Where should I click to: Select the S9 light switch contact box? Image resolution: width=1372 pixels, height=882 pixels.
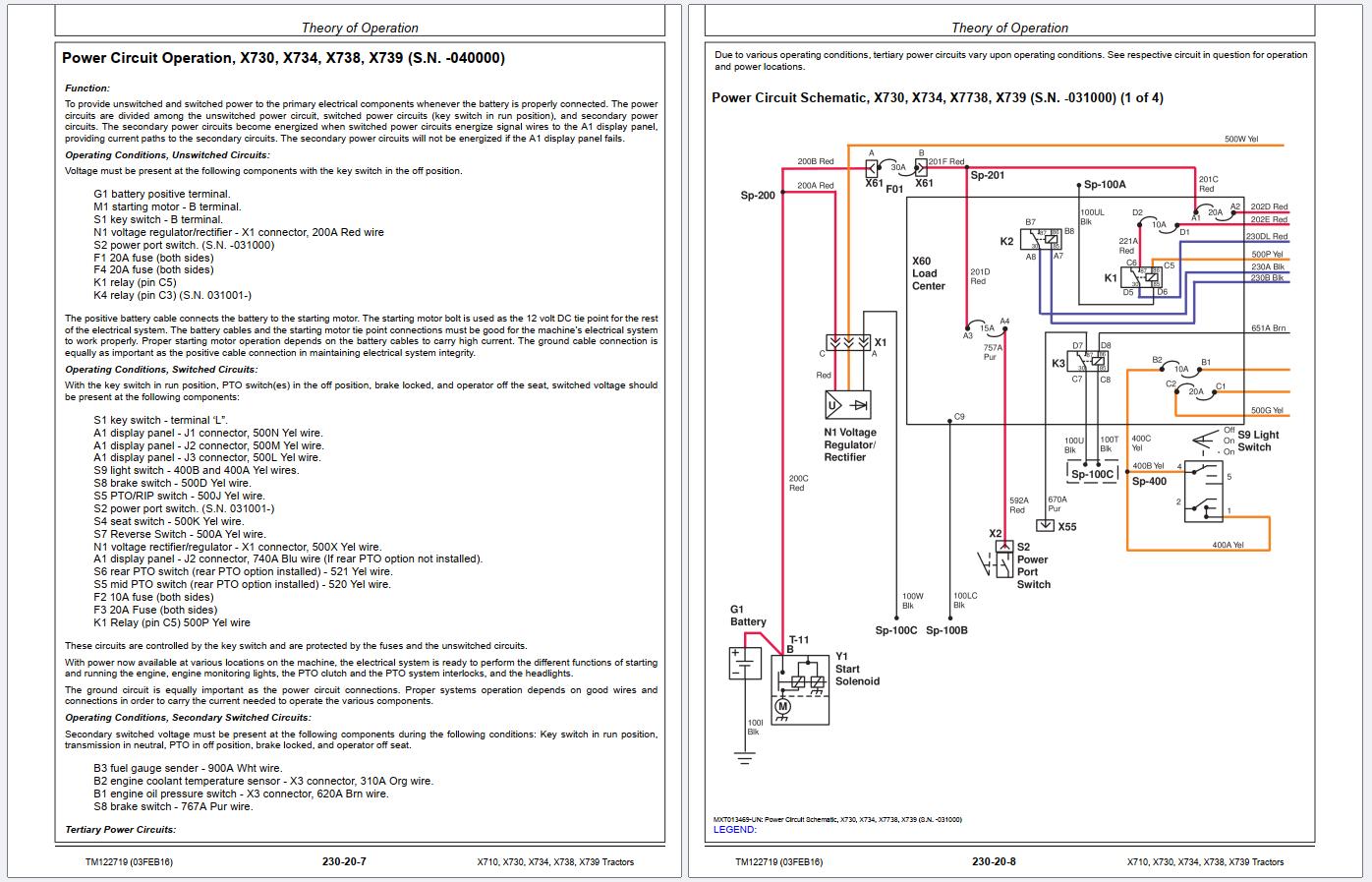[x=1204, y=490]
